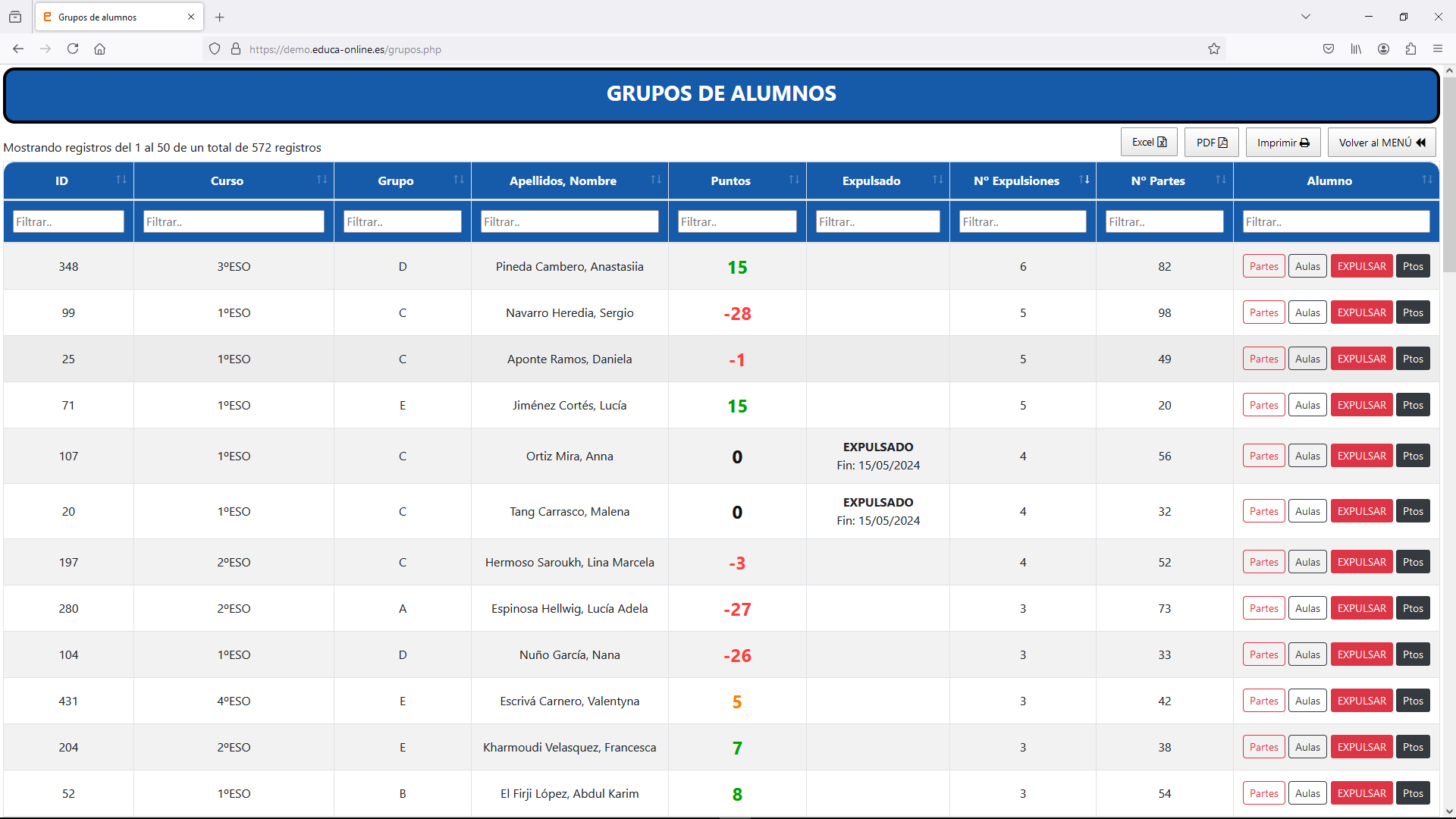The width and height of the screenshot is (1456, 819).
Task: Sort table by the Puntos column arrows
Action: (x=794, y=180)
